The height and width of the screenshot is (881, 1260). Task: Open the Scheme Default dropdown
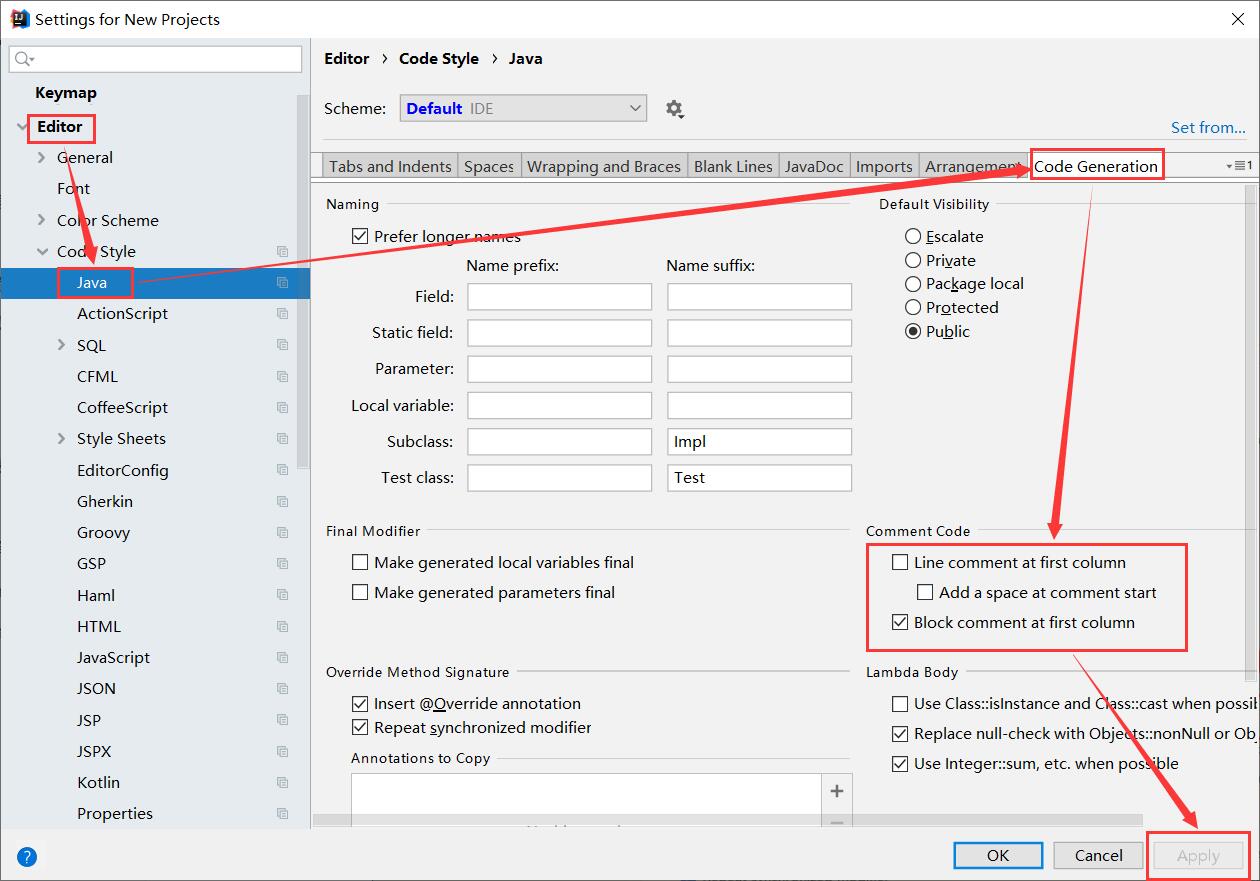(x=523, y=108)
